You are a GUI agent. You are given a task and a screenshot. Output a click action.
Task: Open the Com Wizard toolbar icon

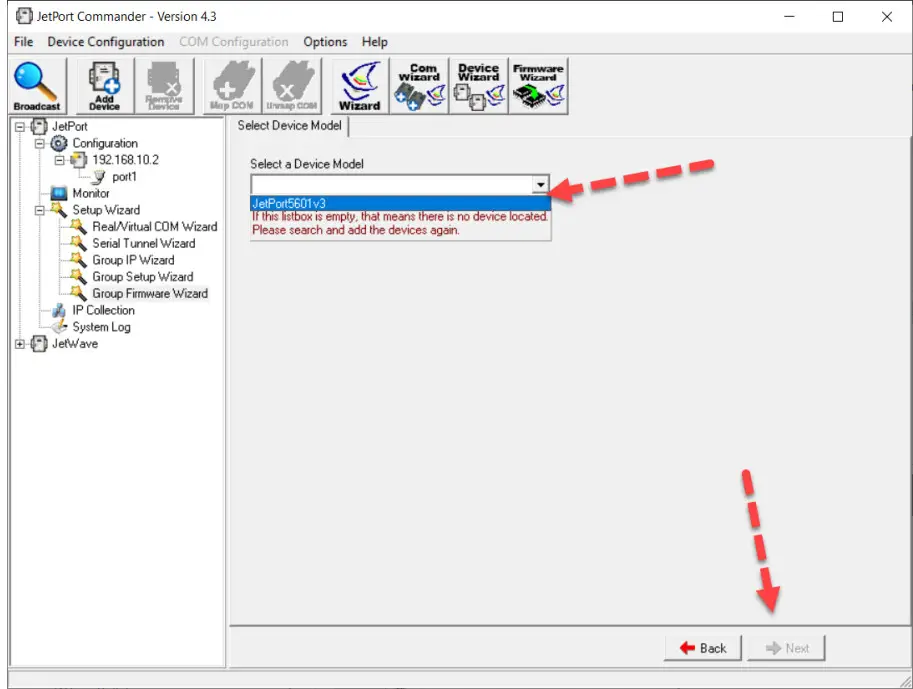[419, 86]
